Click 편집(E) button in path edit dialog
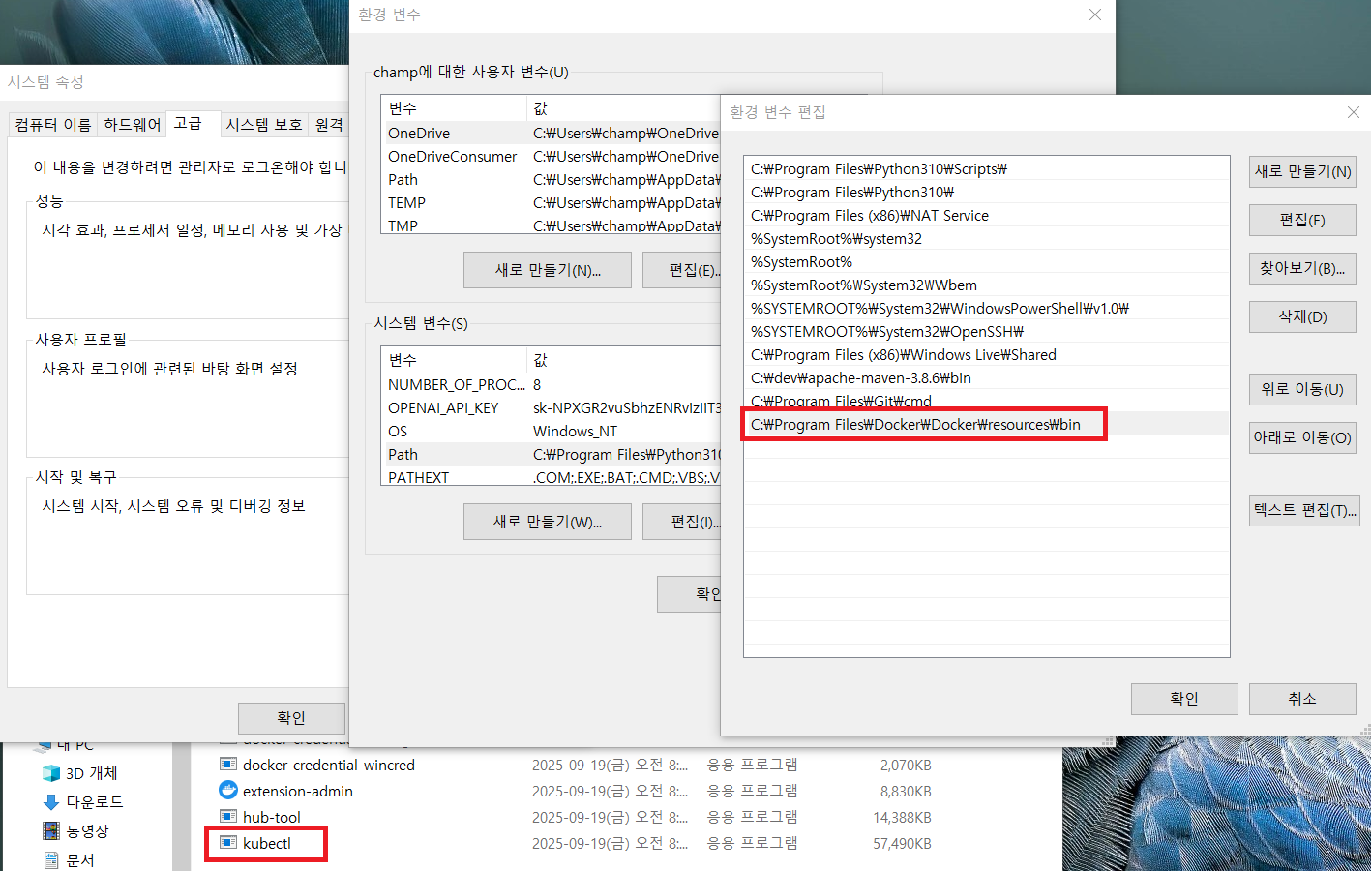This screenshot has height=871, width=1372. [x=1302, y=220]
